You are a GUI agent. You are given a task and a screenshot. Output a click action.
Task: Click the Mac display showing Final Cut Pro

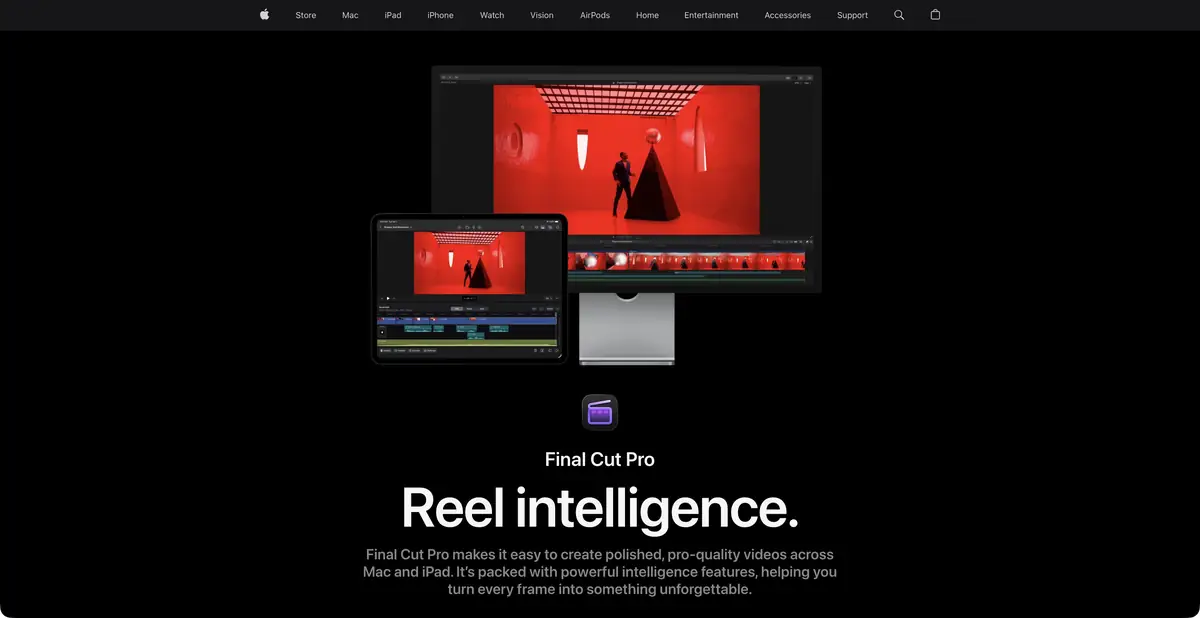click(627, 180)
